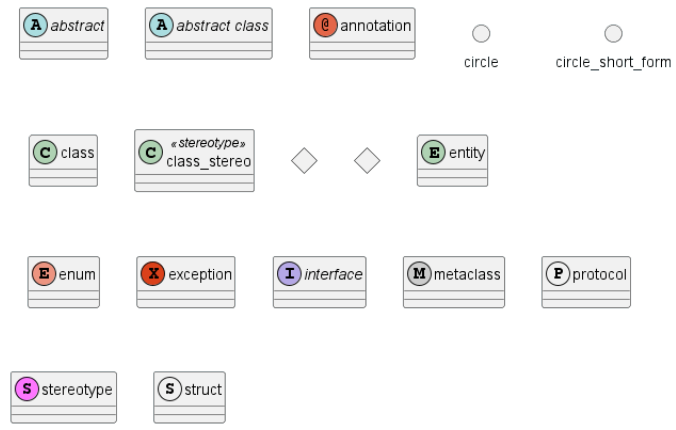Click the diamond next to the class_stereo box
The image size is (676, 430).
coord(304,161)
